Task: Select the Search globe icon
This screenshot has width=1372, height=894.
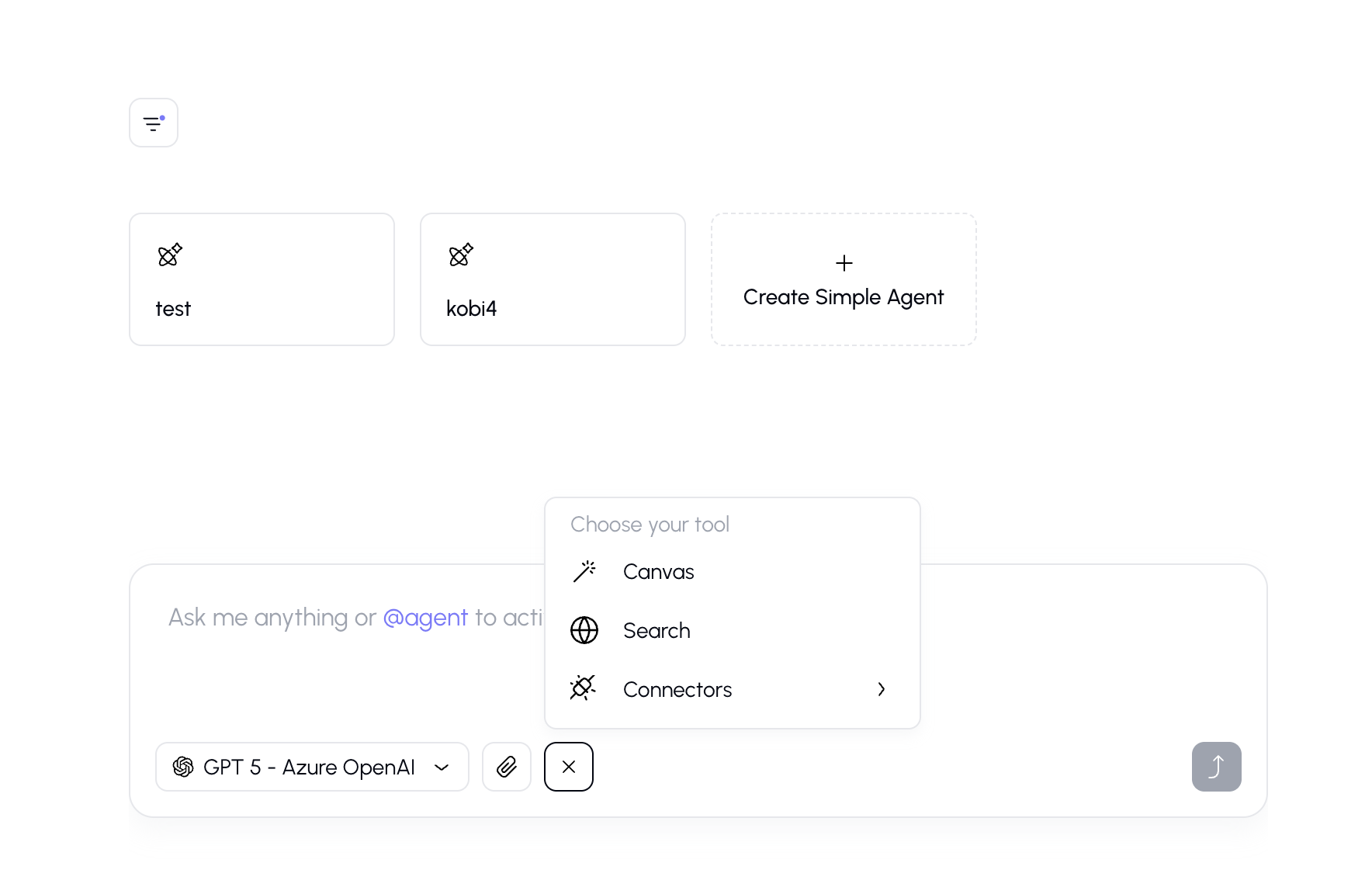Action: tap(584, 630)
